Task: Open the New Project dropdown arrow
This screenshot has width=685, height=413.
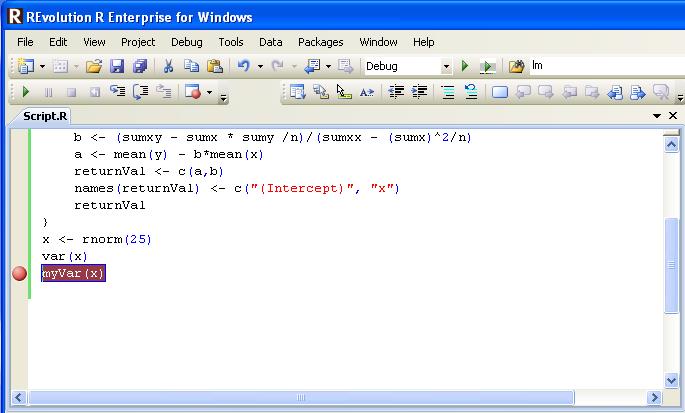Action: (x=42, y=66)
